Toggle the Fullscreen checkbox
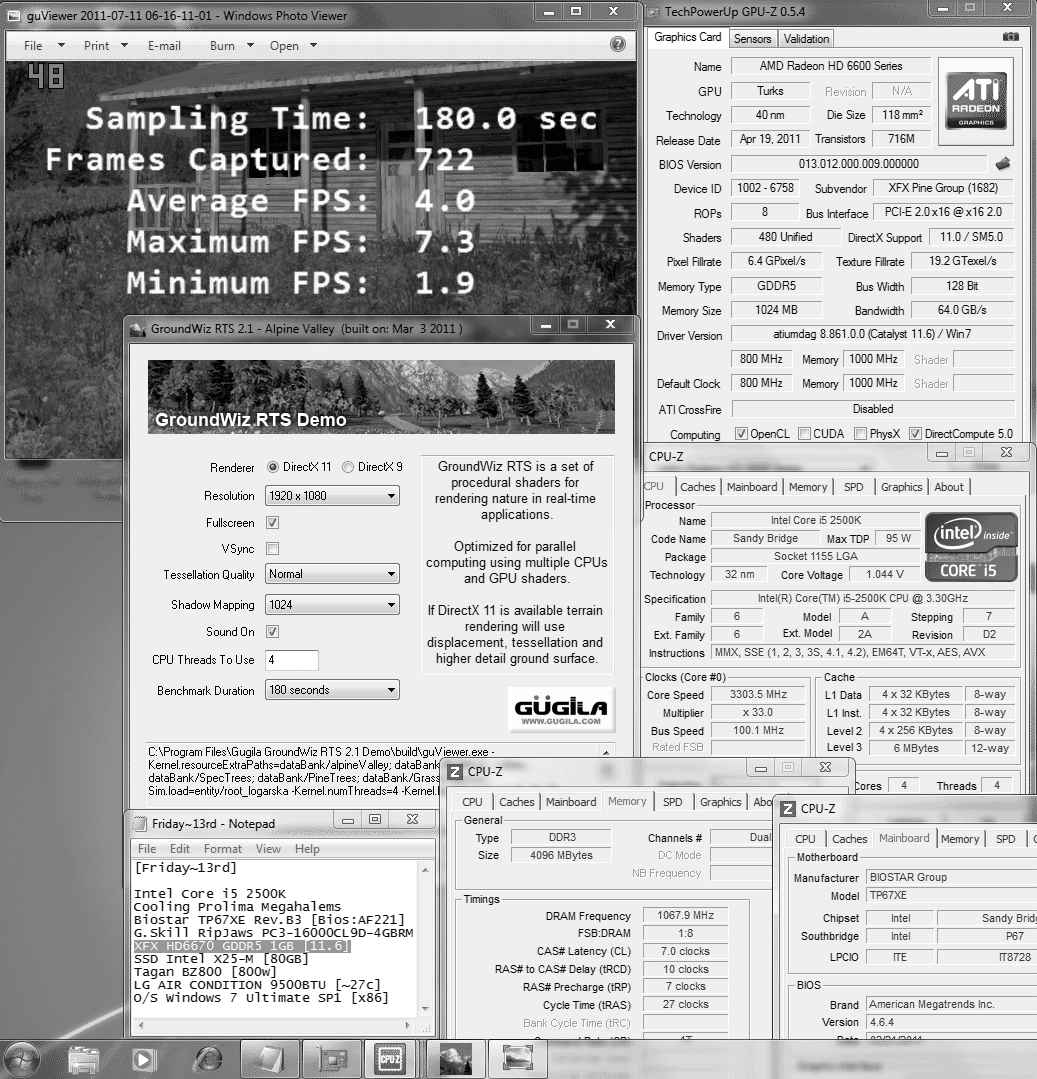The image size is (1037, 1079). tap(273, 523)
